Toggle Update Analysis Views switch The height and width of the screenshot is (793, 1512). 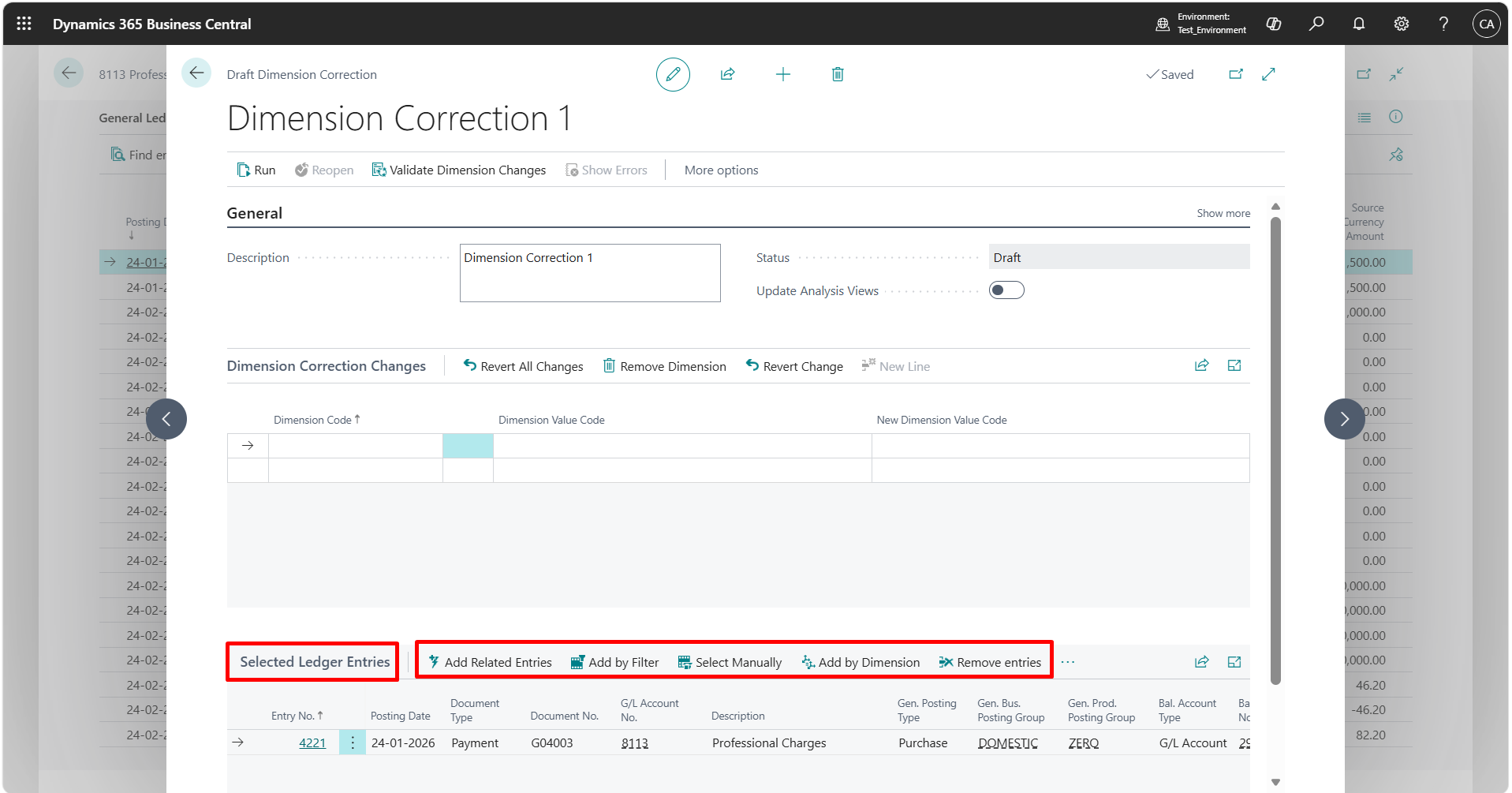tap(1006, 290)
